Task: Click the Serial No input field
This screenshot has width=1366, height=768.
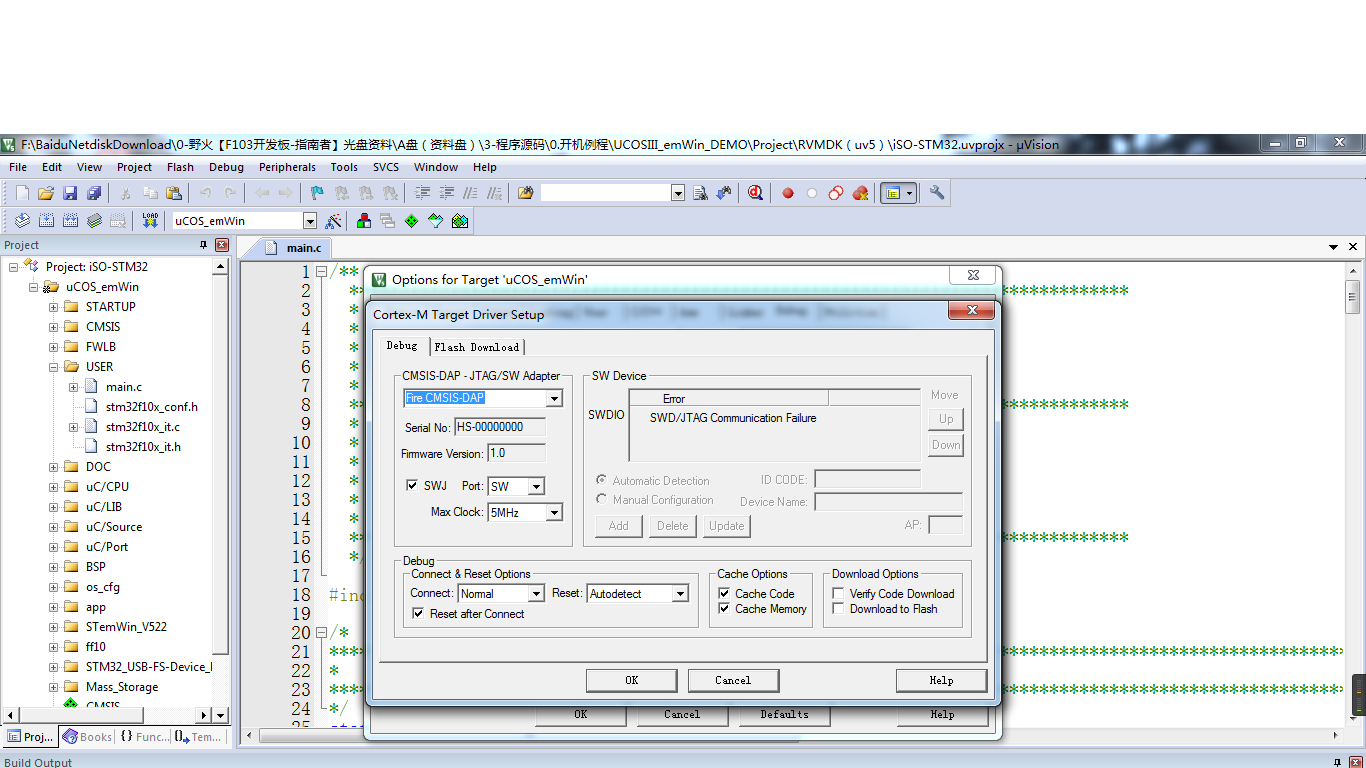Action: pyautogui.click(x=500, y=427)
